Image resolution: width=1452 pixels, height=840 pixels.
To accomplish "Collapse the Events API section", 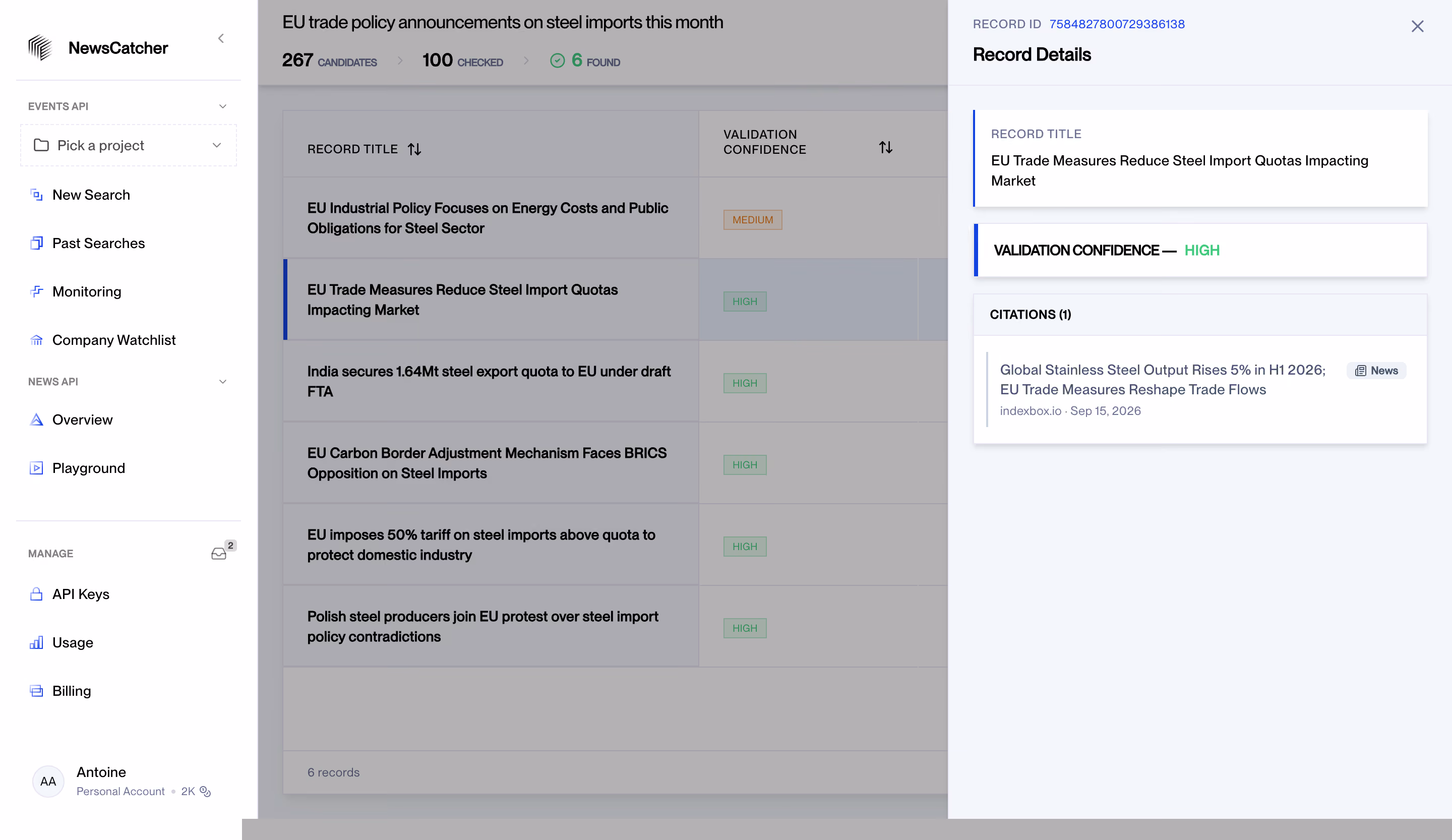I will pos(223,106).
